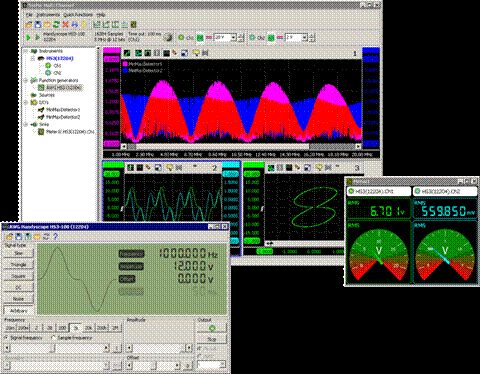
Task: Open the Instruments menu
Action: [x=48, y=15]
